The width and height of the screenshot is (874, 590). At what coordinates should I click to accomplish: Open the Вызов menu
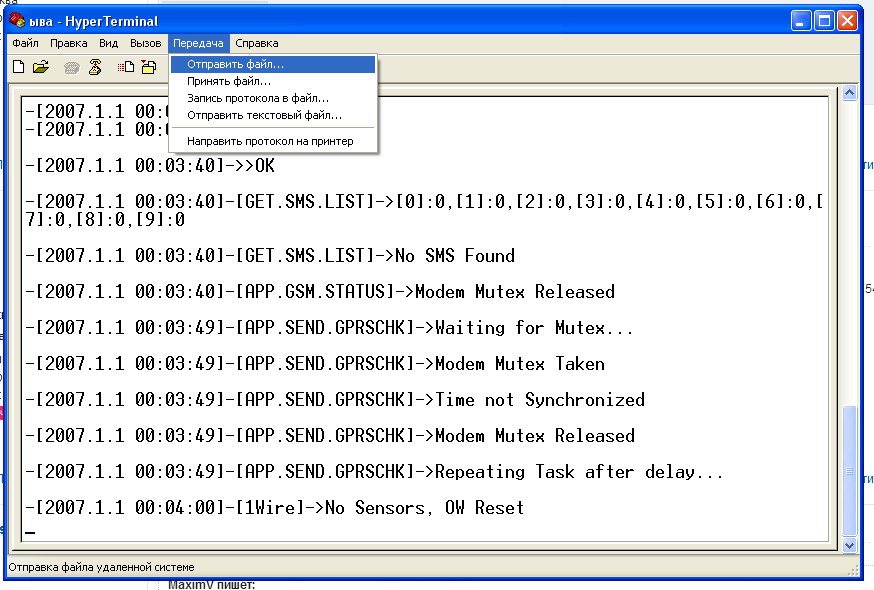point(145,43)
